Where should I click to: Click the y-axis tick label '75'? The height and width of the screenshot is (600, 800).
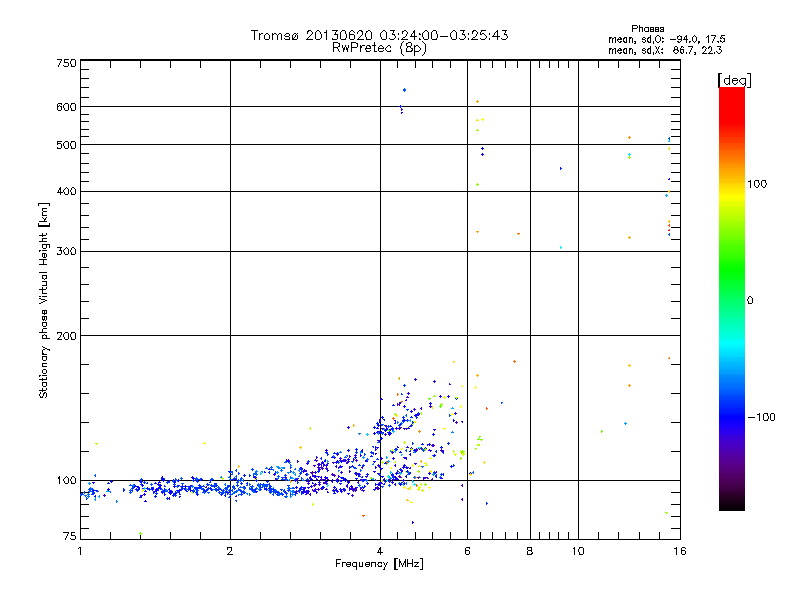(x=70, y=536)
